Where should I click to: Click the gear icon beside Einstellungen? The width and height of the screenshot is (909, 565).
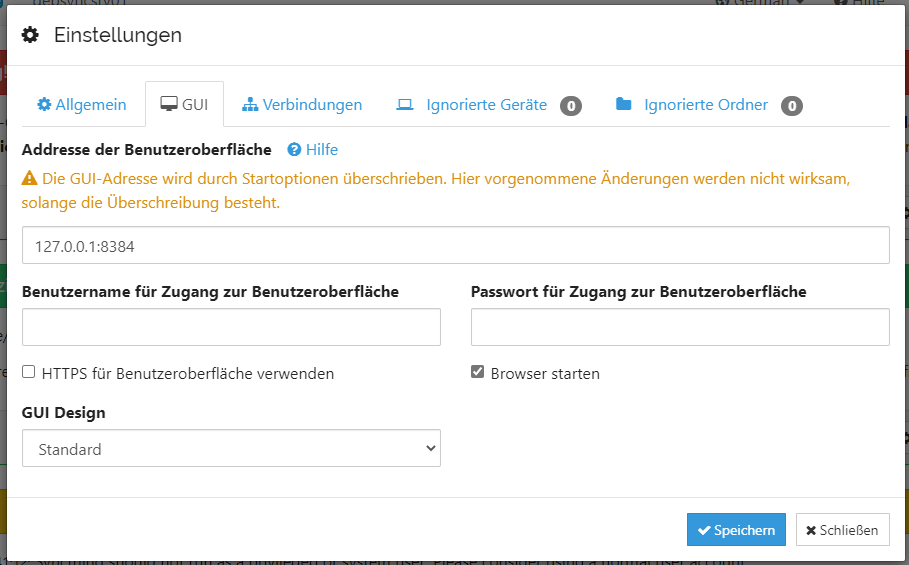(30, 35)
